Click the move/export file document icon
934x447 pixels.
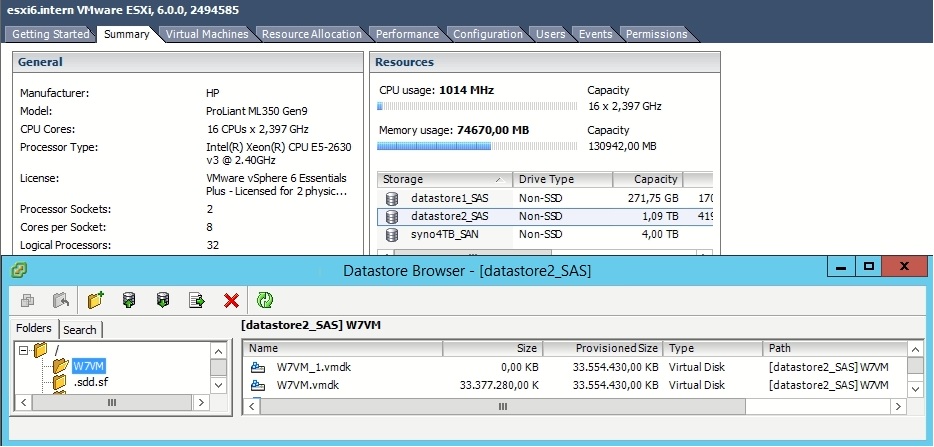tap(197, 301)
